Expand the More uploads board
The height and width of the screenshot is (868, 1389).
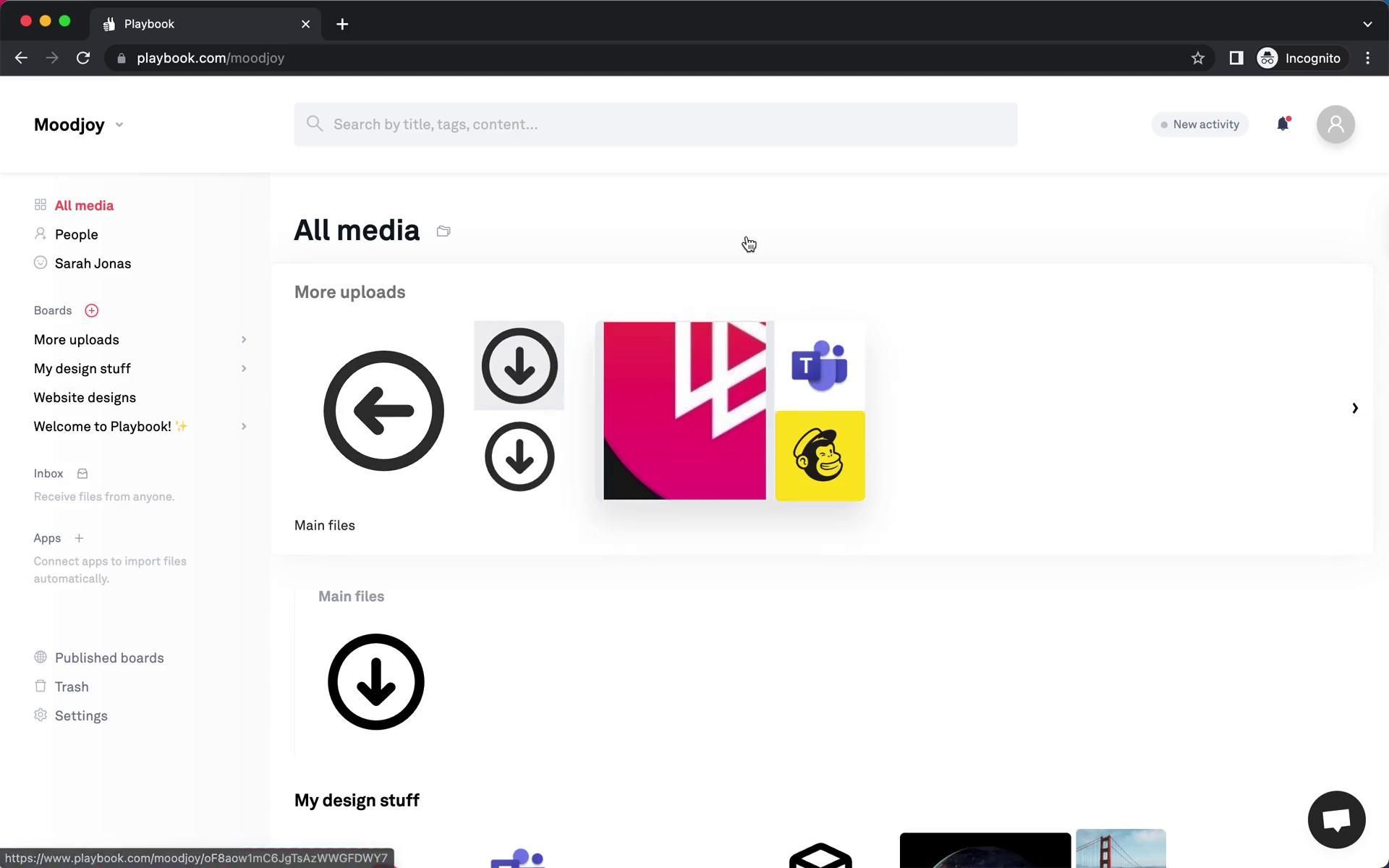point(244,340)
